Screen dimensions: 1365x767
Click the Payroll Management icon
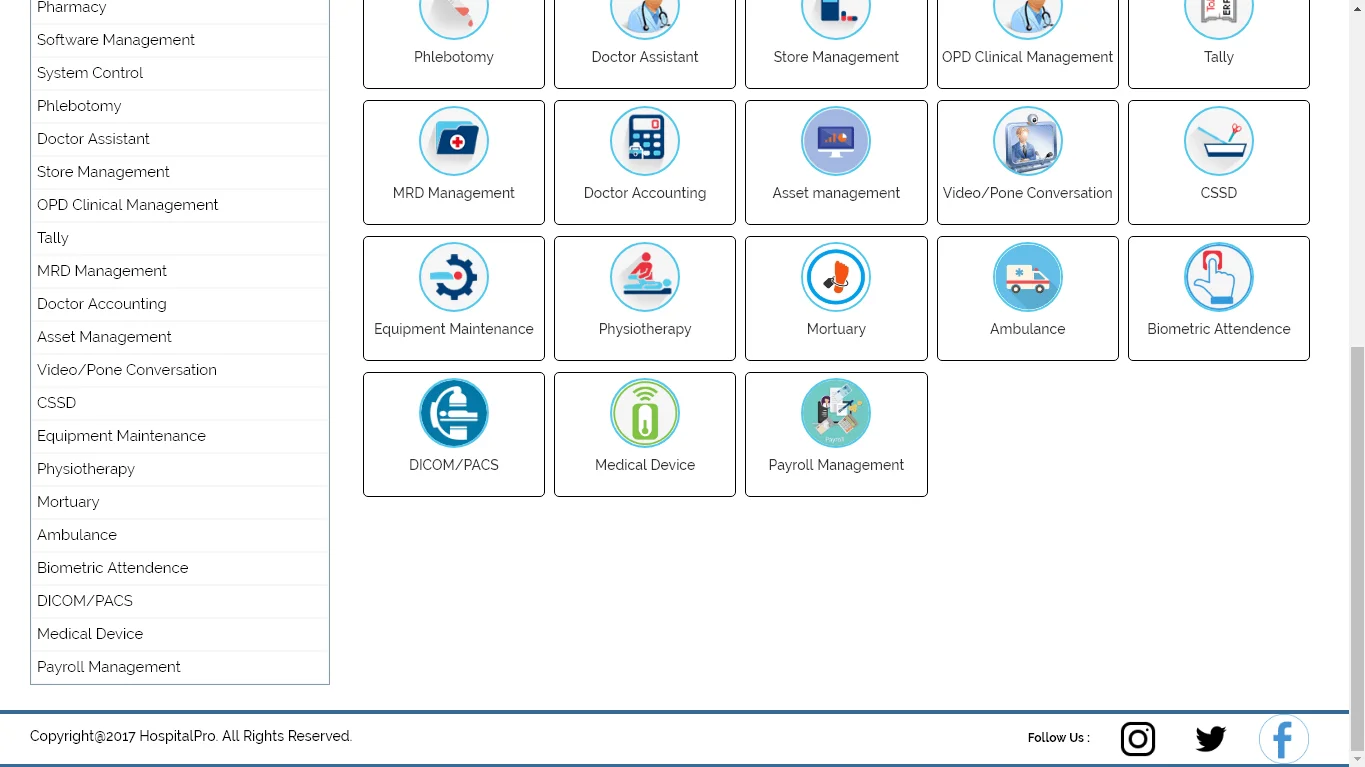pyautogui.click(x=836, y=413)
